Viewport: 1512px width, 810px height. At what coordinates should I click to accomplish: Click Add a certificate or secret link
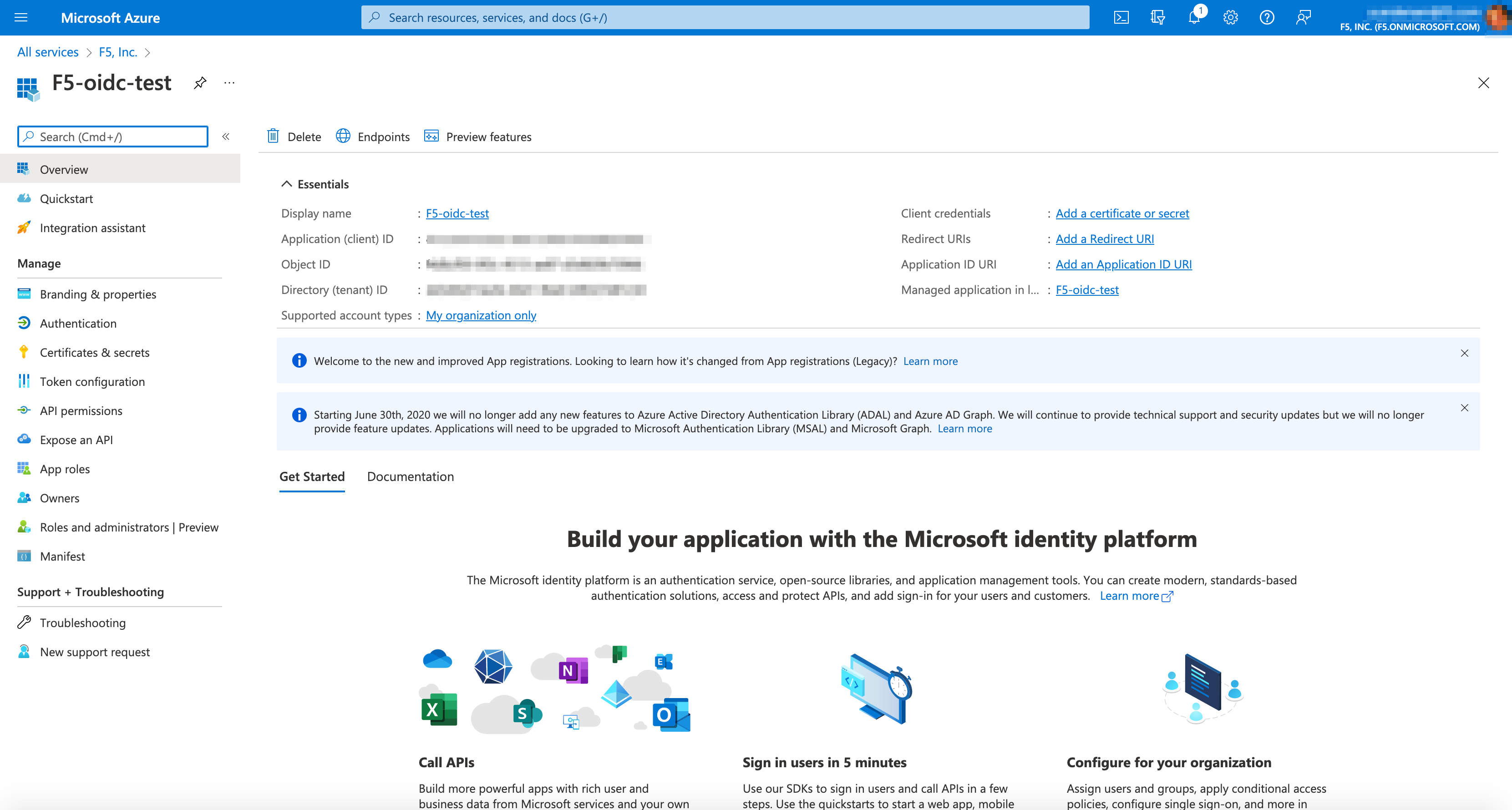click(x=1122, y=213)
